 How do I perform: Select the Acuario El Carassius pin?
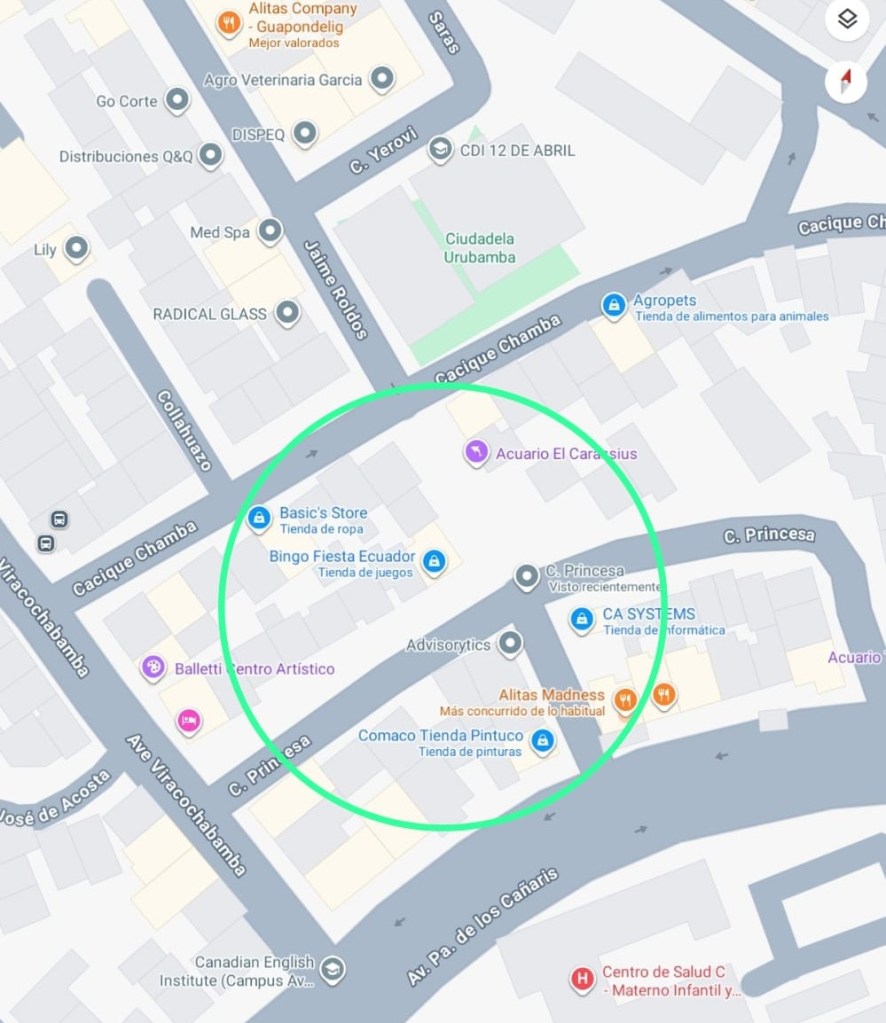coord(476,453)
